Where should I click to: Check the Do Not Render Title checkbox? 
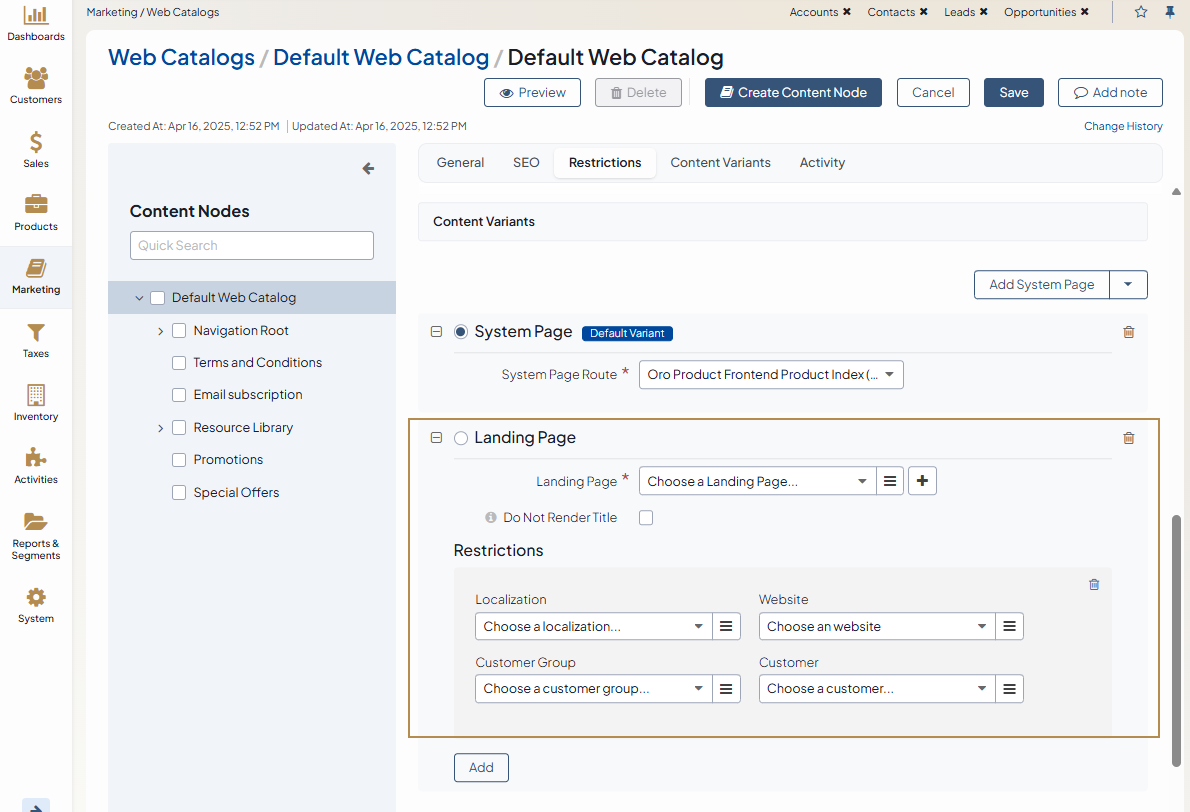pyautogui.click(x=646, y=518)
